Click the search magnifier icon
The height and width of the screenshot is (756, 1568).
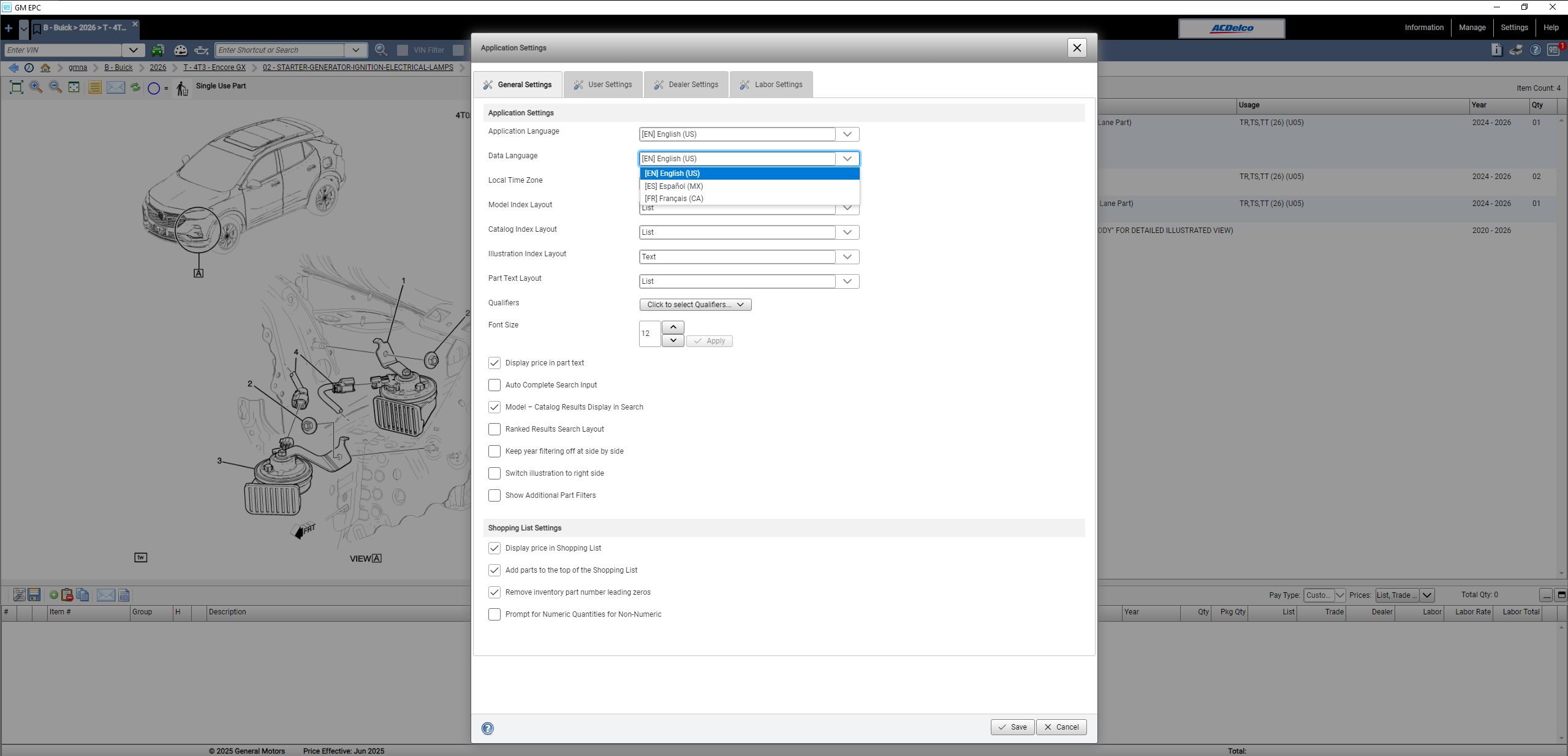381,50
